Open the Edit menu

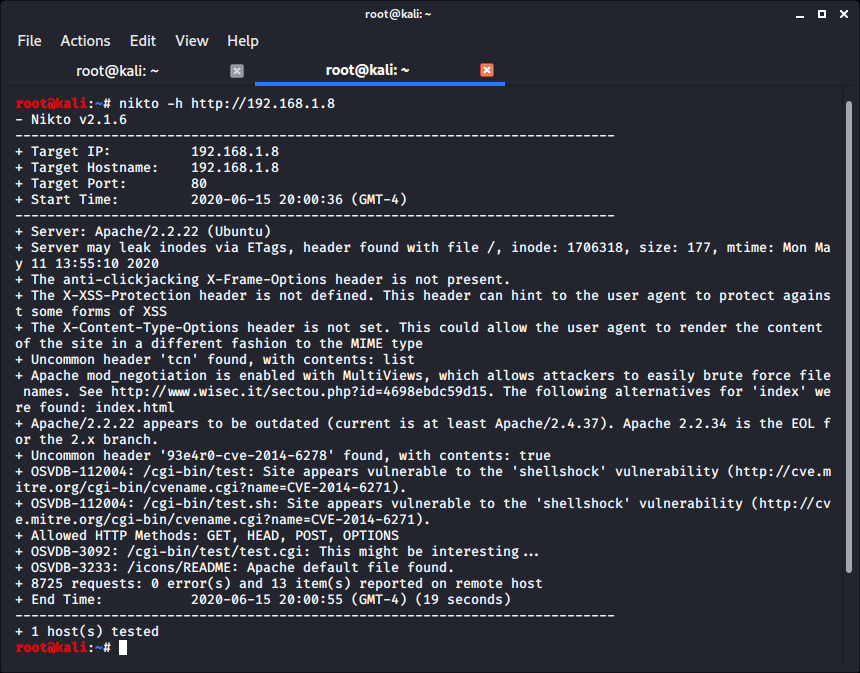[x=143, y=41]
